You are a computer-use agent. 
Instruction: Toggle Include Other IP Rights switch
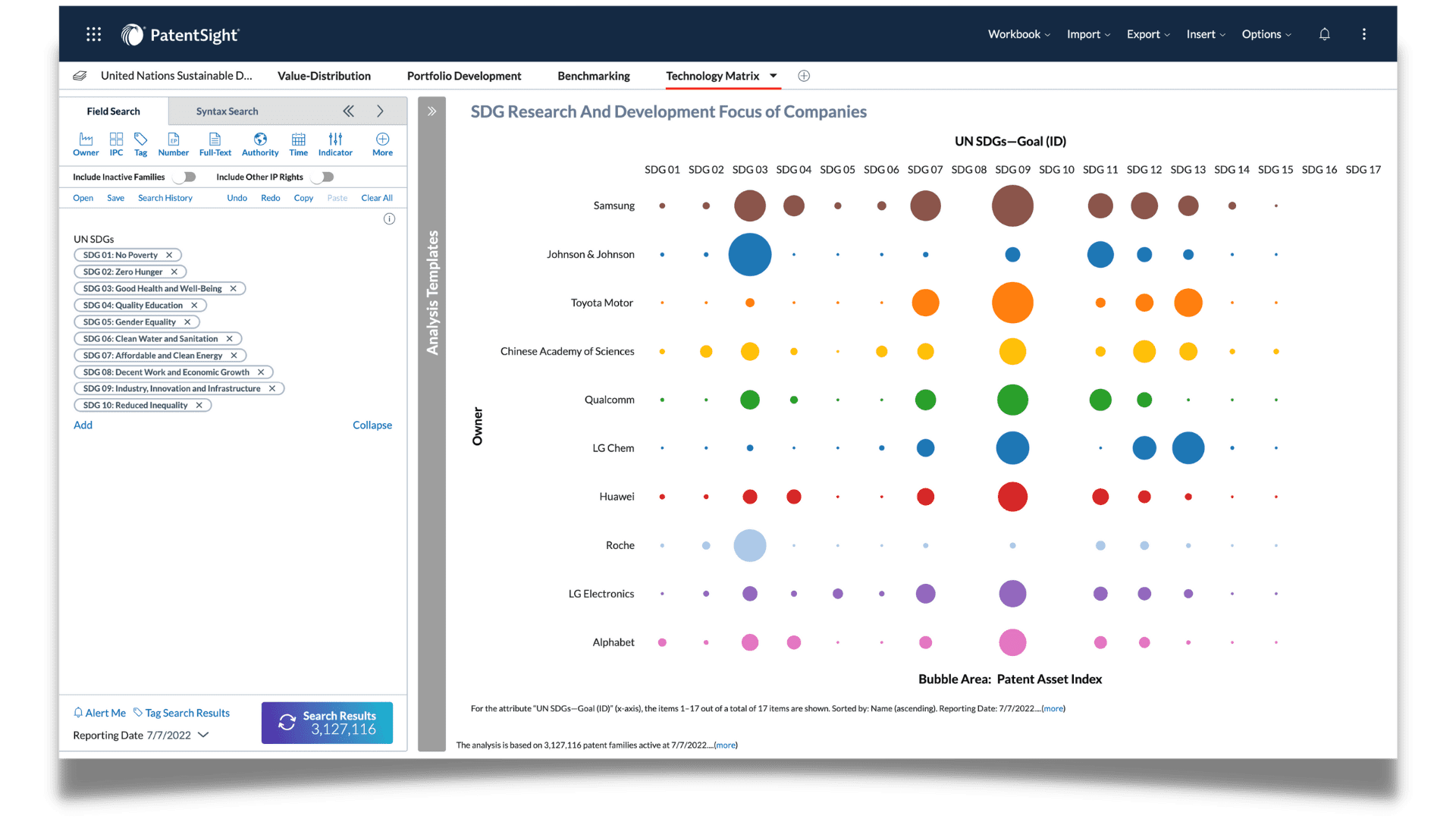322,177
